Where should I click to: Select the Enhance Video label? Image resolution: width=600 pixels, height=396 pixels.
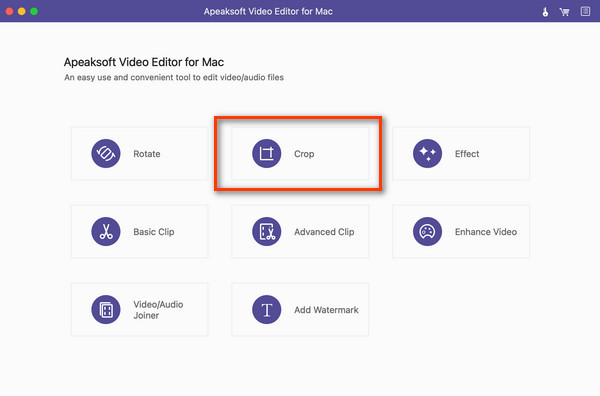click(486, 232)
